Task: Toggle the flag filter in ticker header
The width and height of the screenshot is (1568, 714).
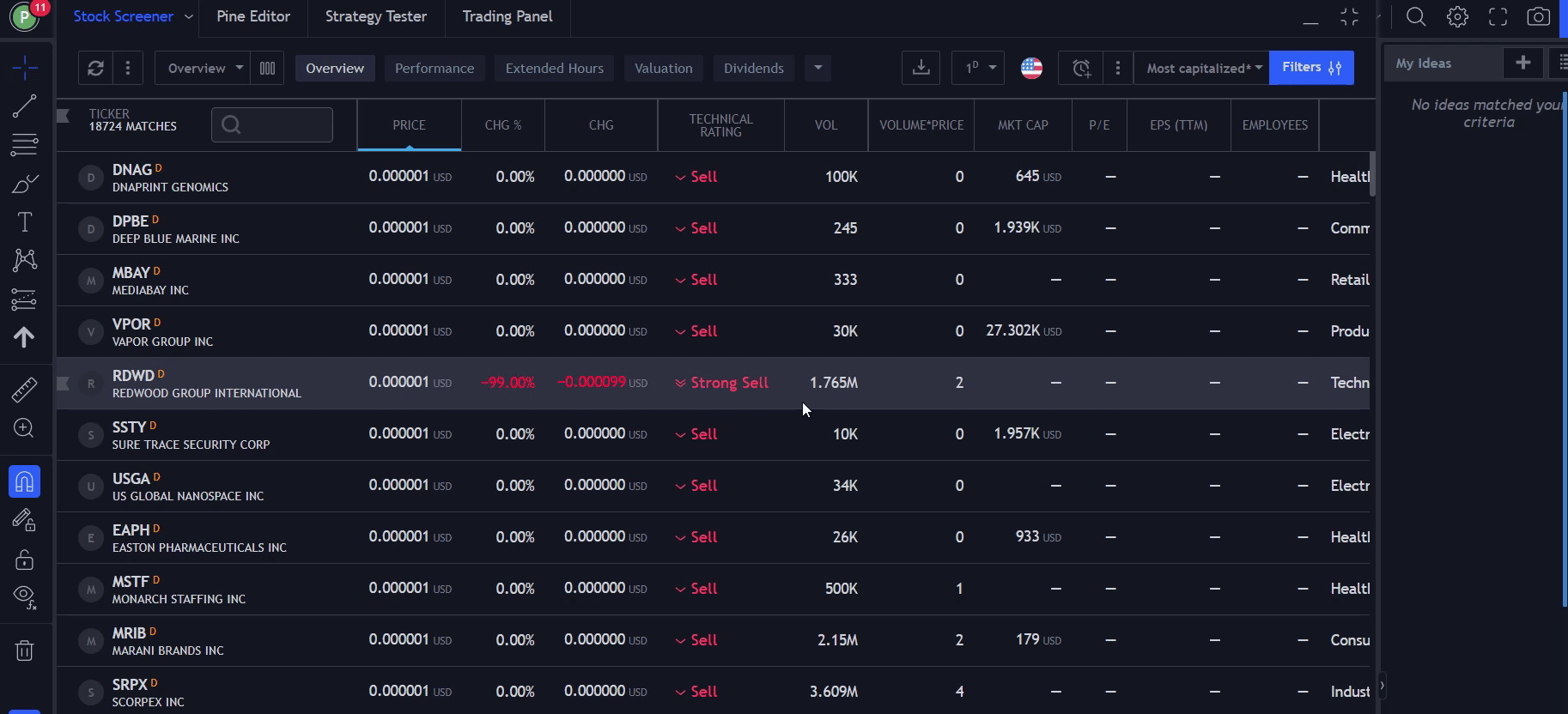Action: (x=63, y=116)
